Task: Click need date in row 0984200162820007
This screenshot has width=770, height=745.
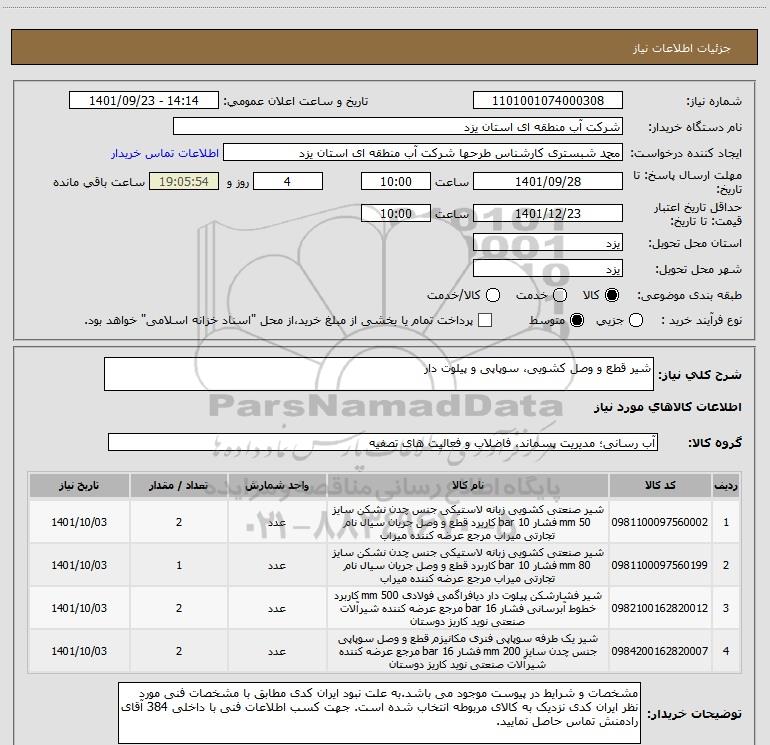Action: point(79,651)
